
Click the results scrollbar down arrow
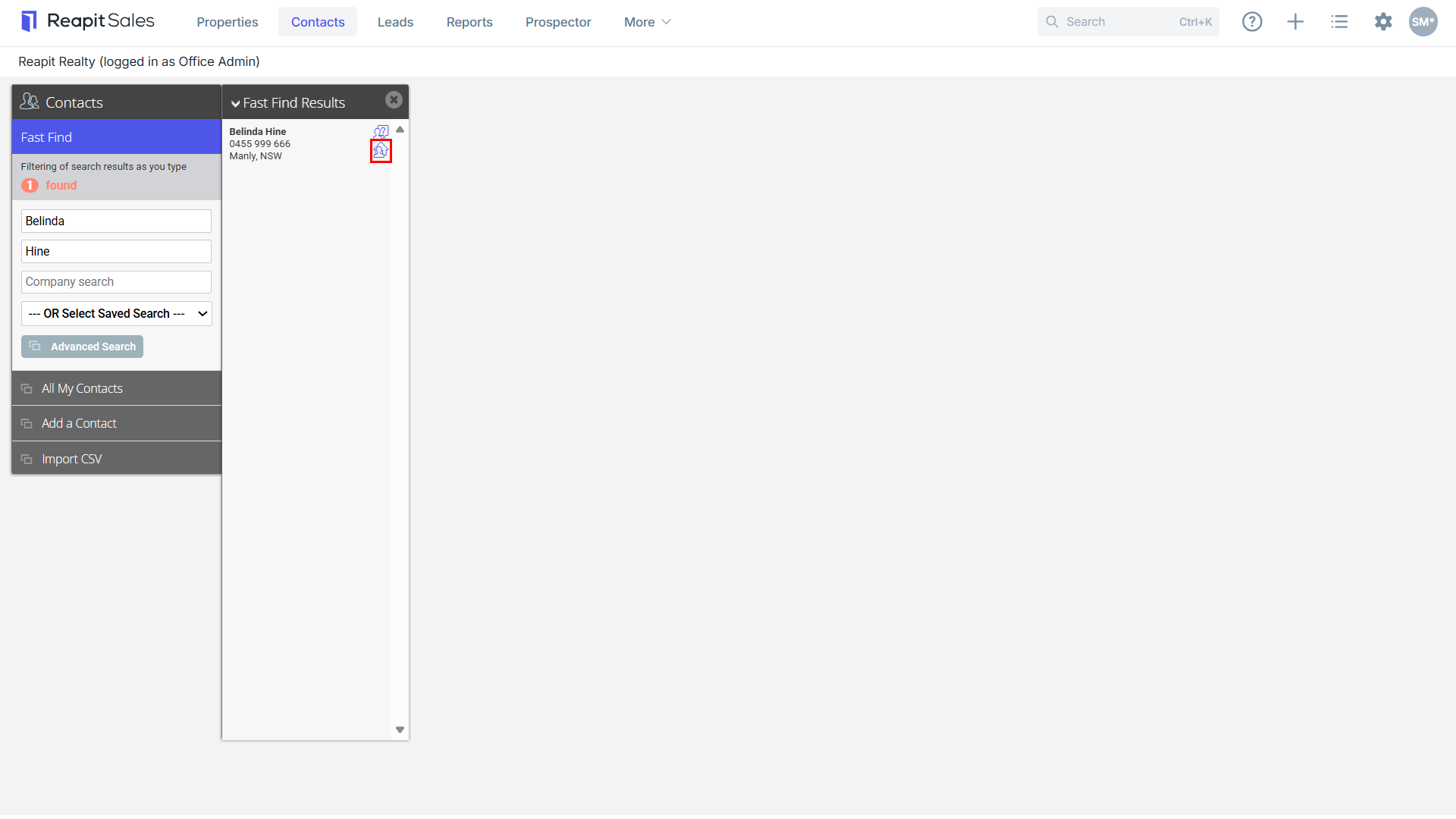[x=400, y=730]
